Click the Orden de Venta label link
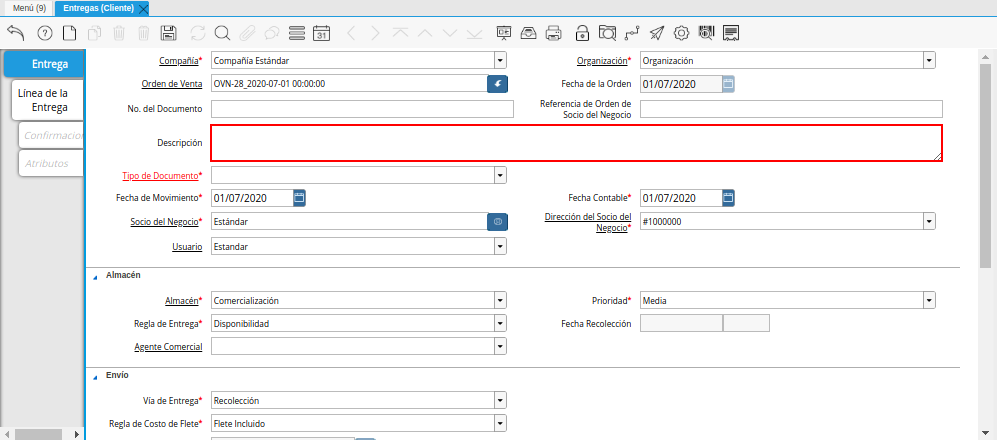This screenshot has width=997, height=440. click(173, 84)
